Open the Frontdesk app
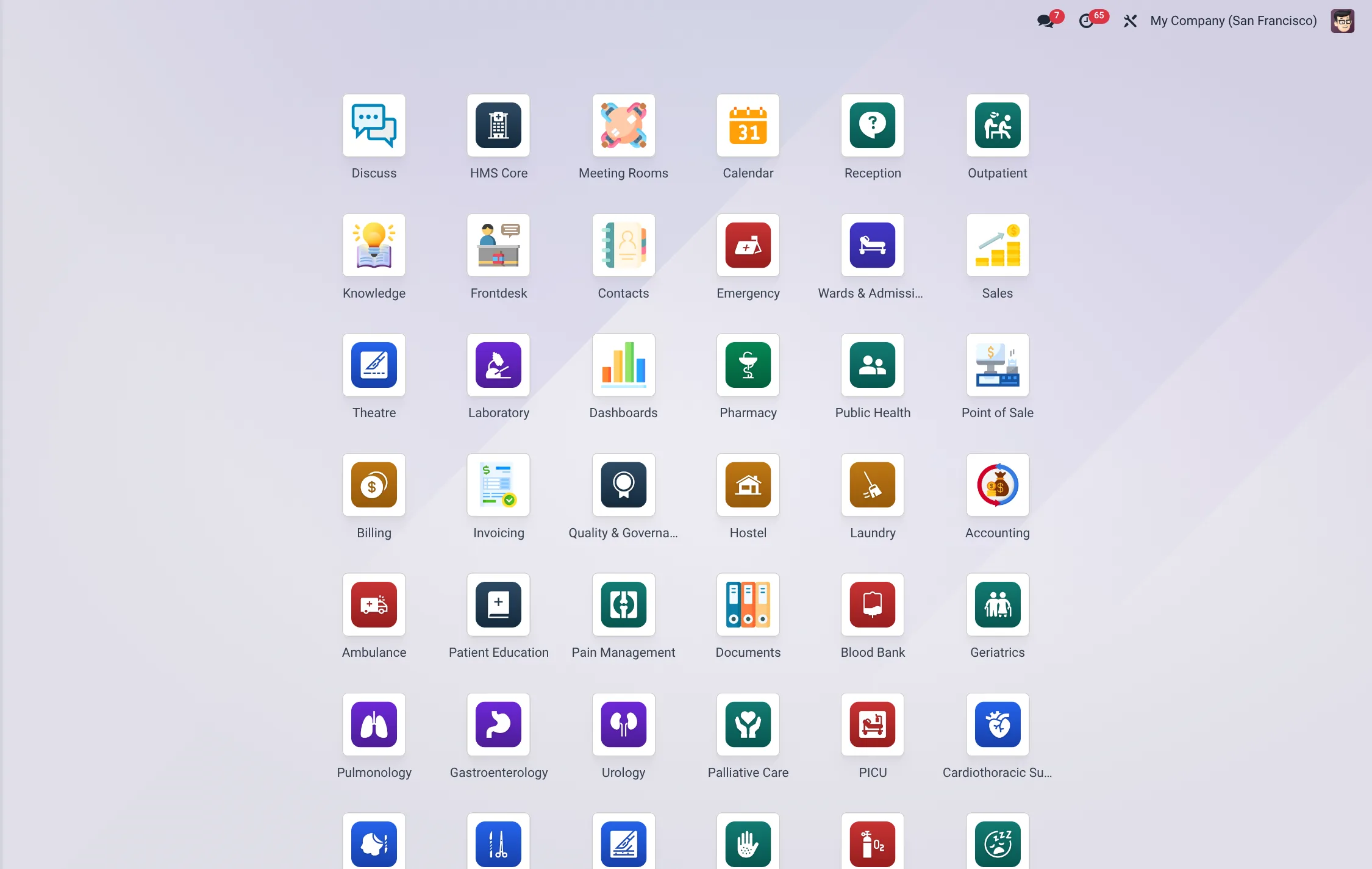The image size is (1372, 869). [x=499, y=245]
